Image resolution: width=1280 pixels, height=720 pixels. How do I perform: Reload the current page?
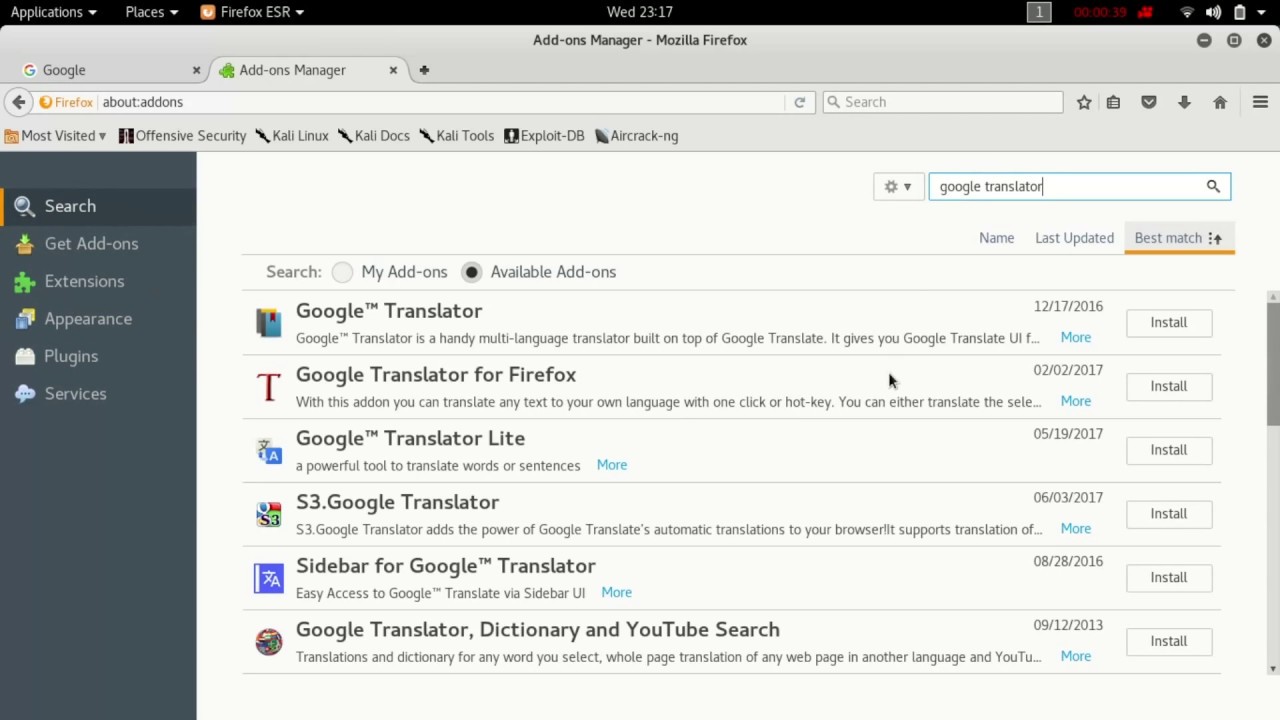(799, 102)
